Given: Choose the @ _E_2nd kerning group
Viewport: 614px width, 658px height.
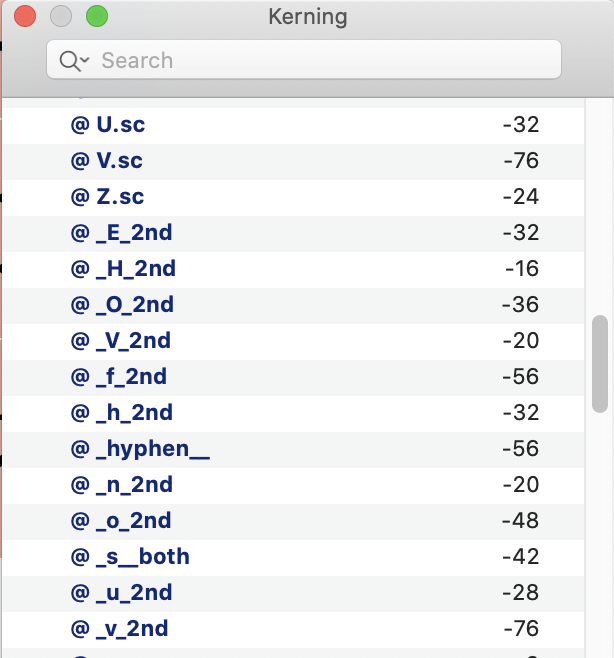Looking at the screenshot, I should 293,234.
